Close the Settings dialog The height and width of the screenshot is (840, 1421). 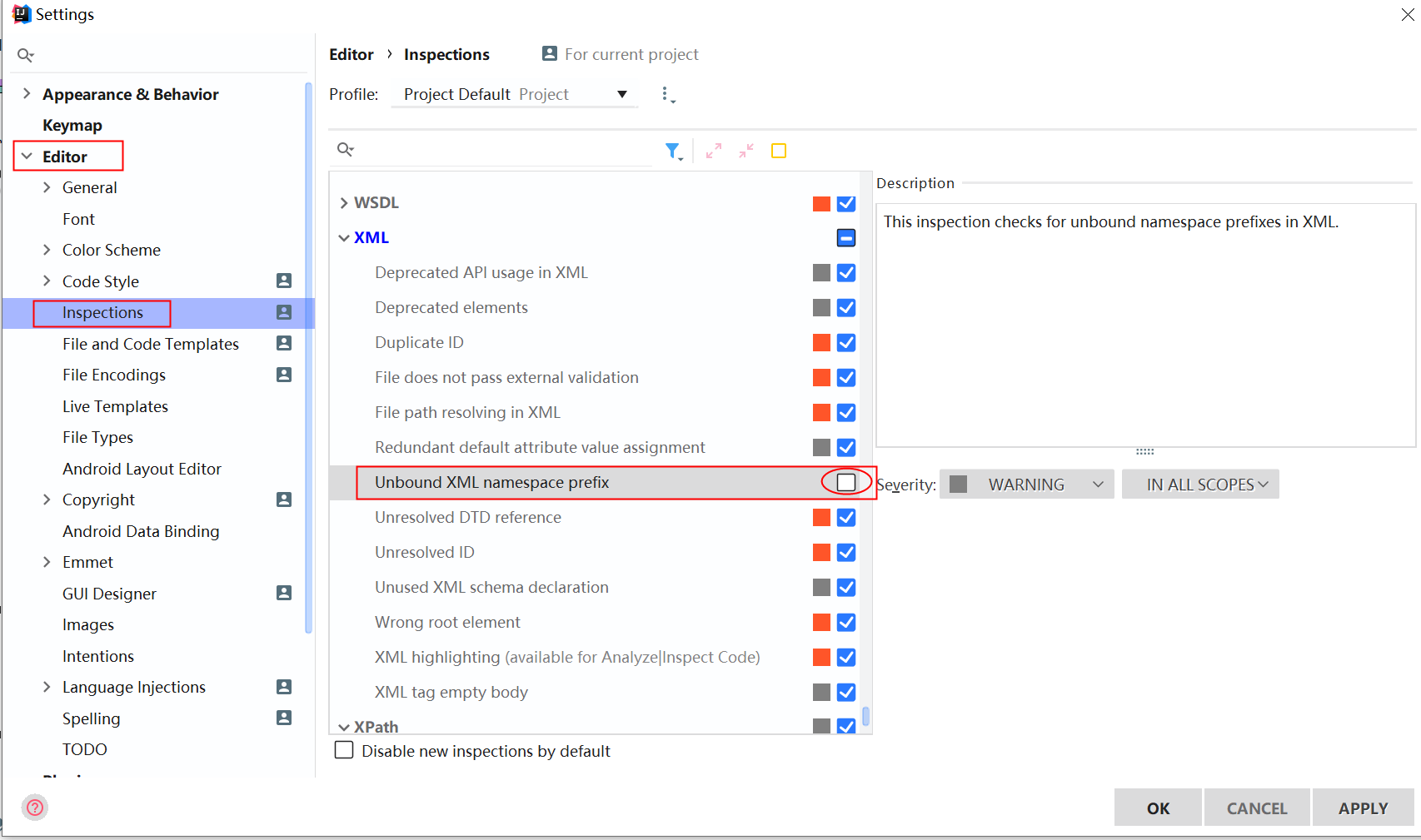coord(1408,14)
